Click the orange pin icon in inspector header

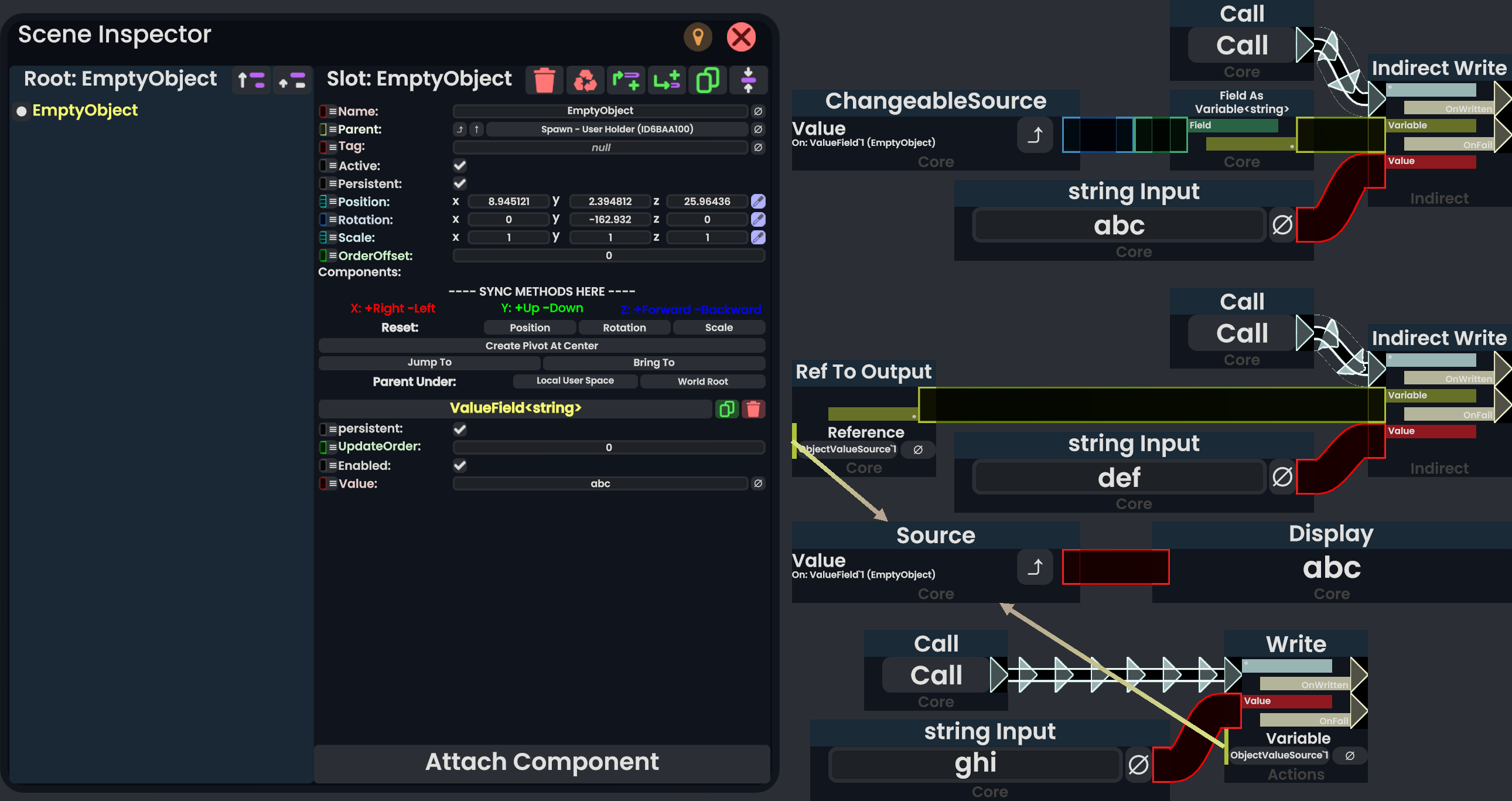pyautogui.click(x=697, y=37)
